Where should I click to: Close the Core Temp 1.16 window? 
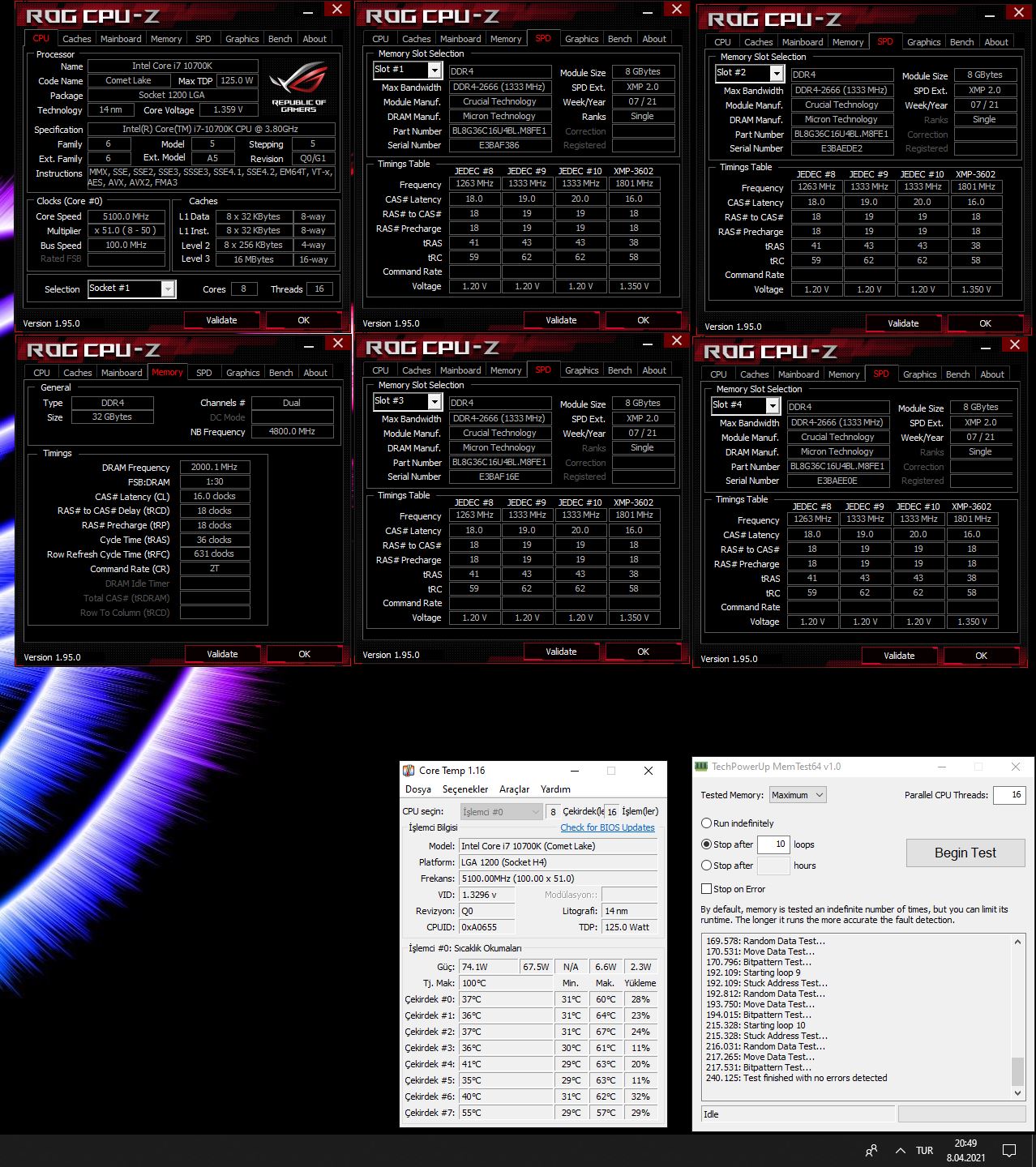(648, 771)
